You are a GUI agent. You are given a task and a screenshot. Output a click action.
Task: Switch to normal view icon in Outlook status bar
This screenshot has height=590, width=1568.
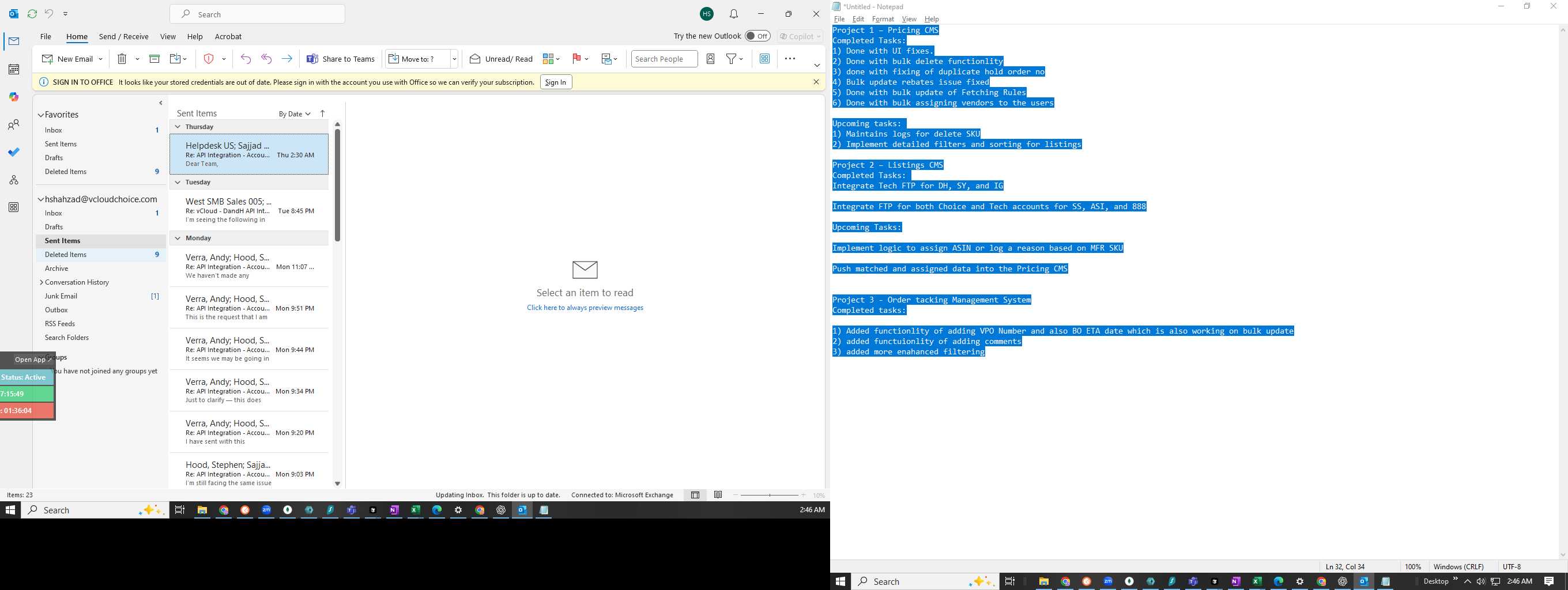[x=695, y=495]
